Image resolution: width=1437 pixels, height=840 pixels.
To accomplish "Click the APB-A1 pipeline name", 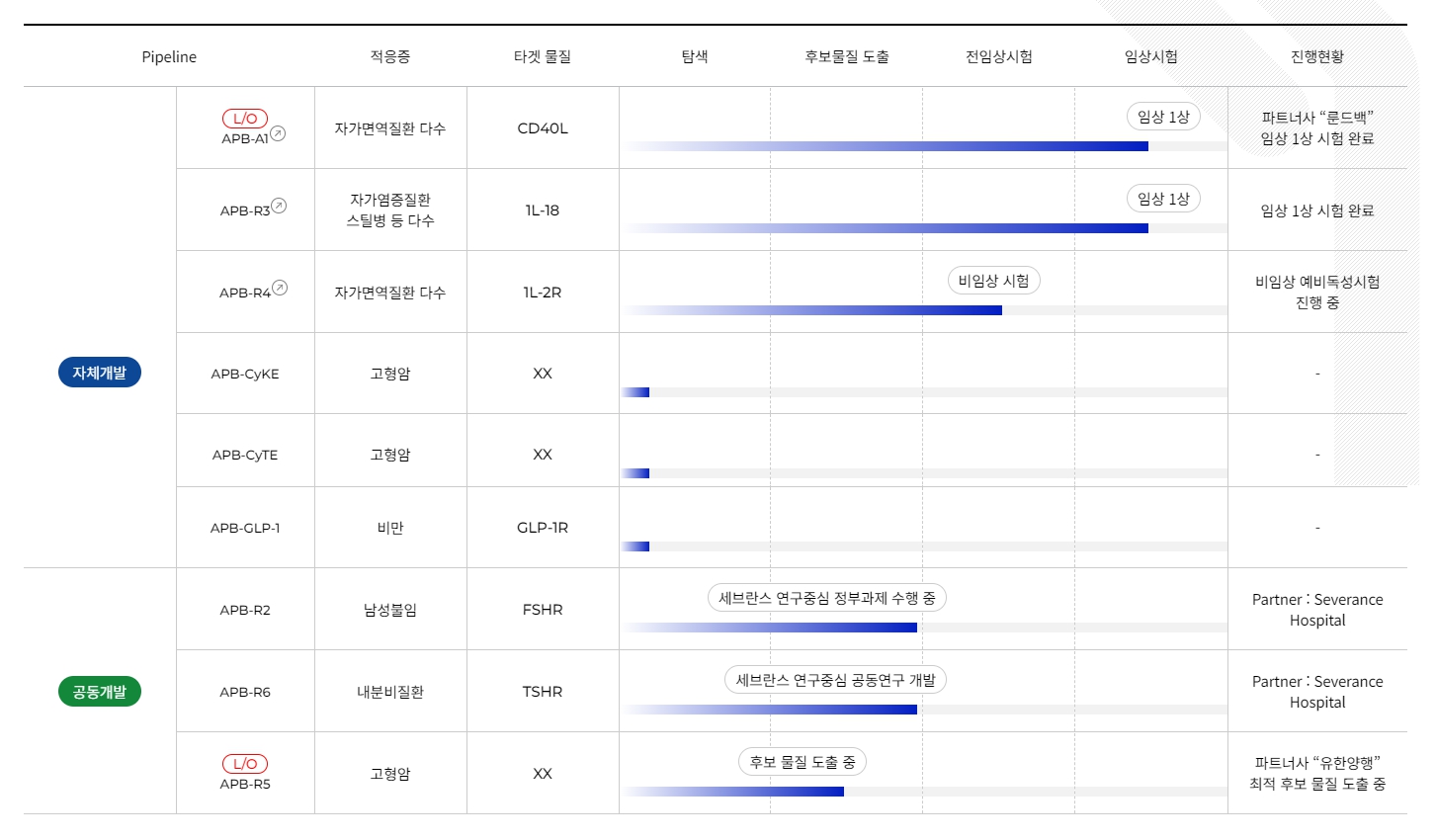I will point(245,139).
